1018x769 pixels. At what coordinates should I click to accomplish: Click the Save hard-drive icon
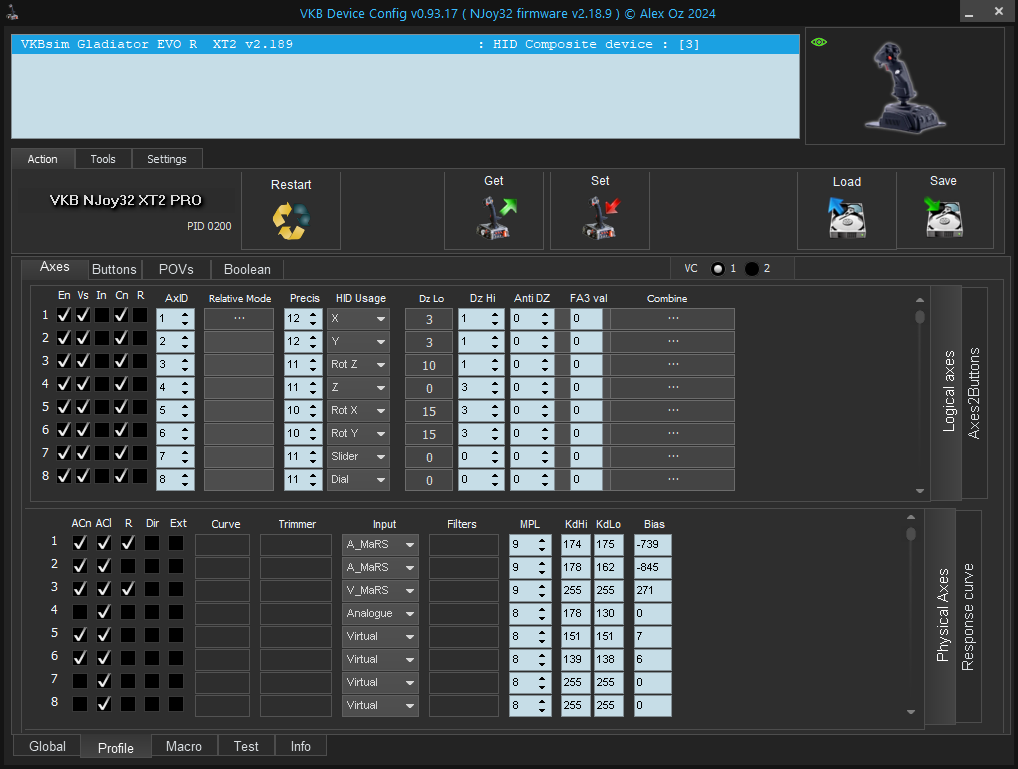943,218
